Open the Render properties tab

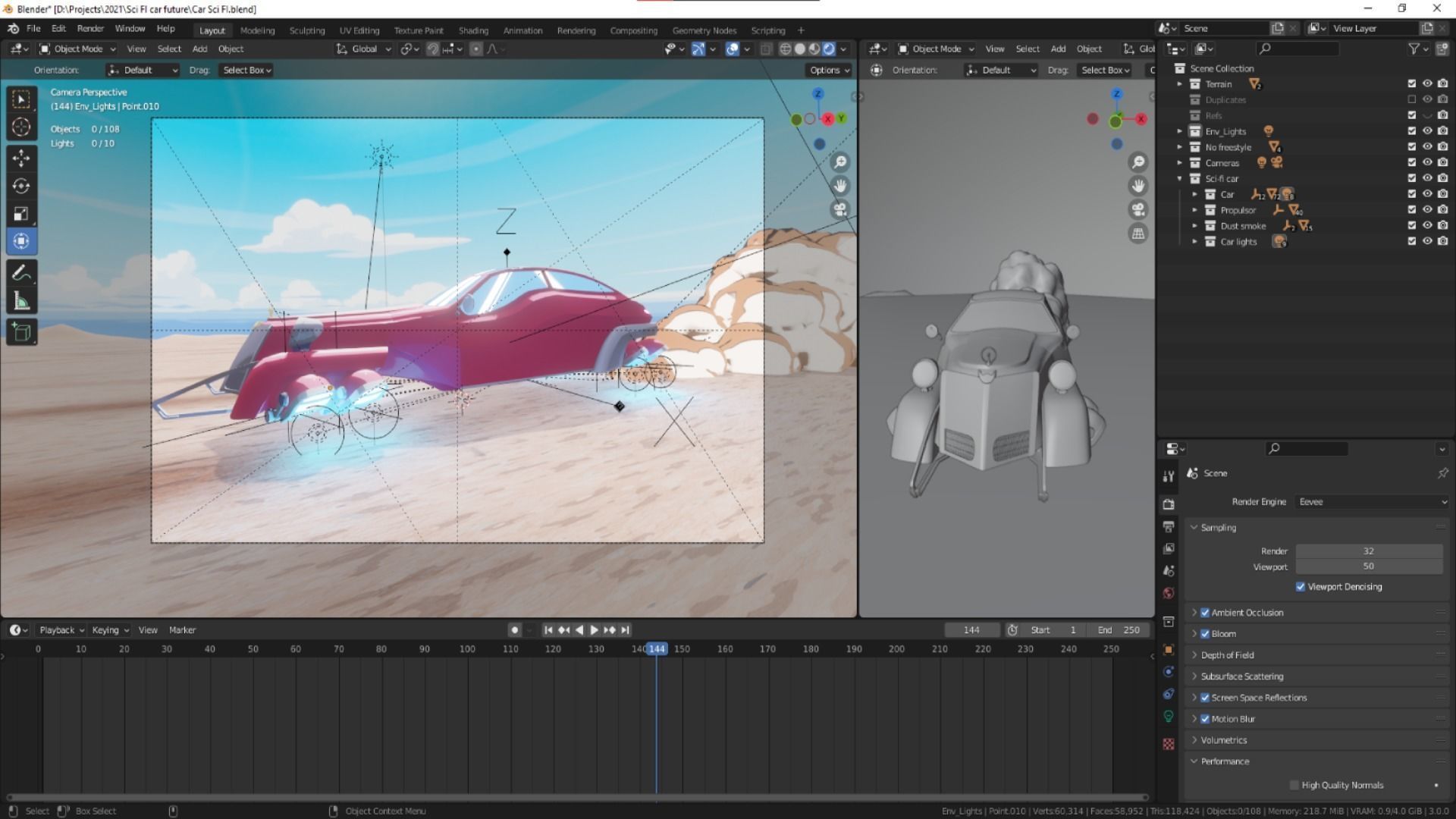(x=1169, y=504)
